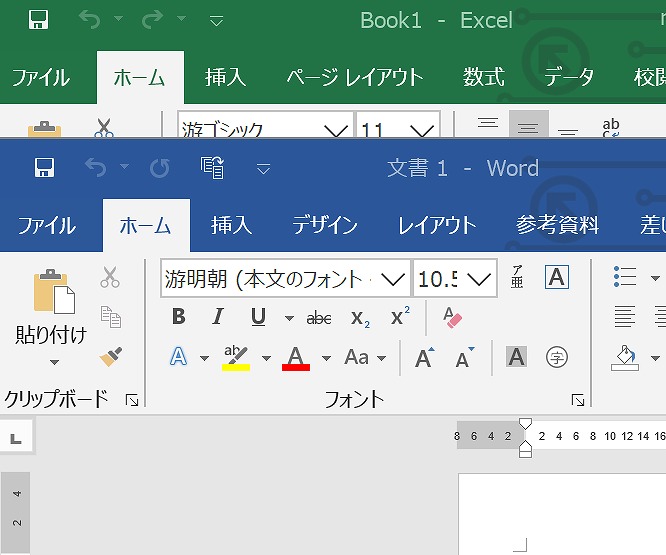The image size is (666, 555).
Task: Open Word ファイル tab
Action: click(47, 225)
